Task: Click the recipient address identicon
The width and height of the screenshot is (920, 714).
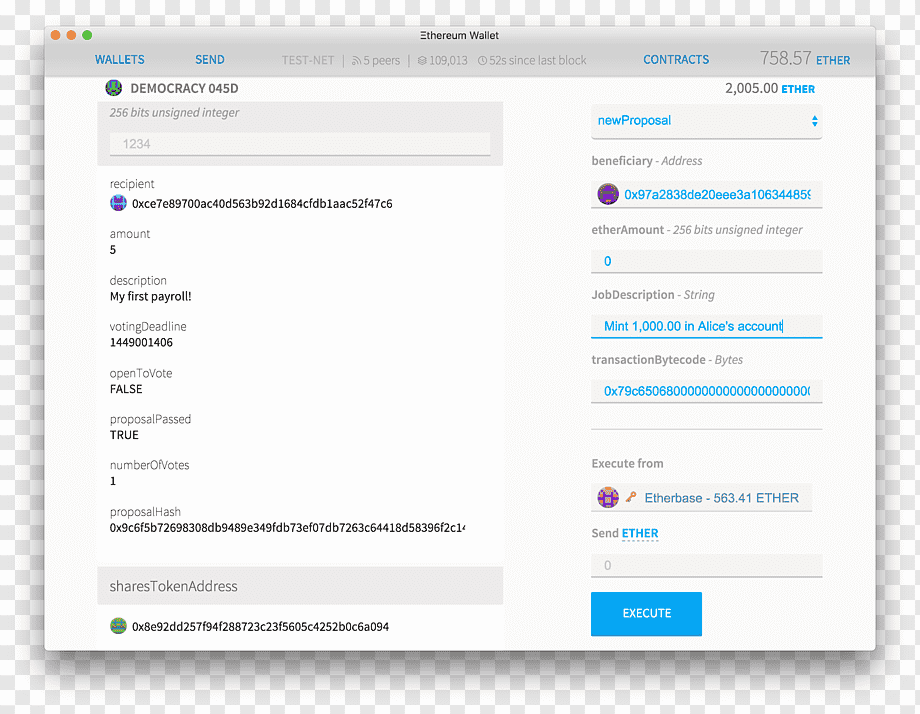Action: pos(119,203)
